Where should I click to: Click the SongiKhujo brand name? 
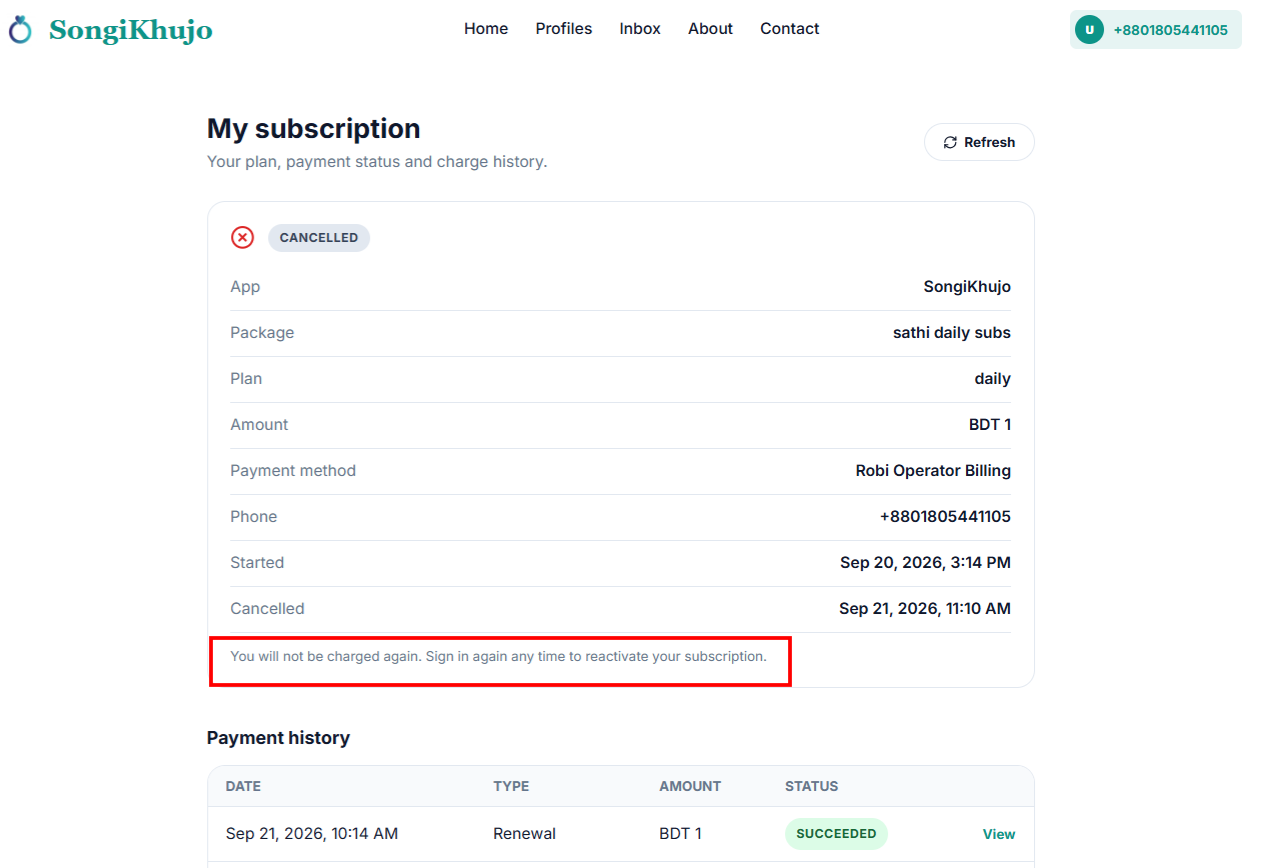pos(131,30)
